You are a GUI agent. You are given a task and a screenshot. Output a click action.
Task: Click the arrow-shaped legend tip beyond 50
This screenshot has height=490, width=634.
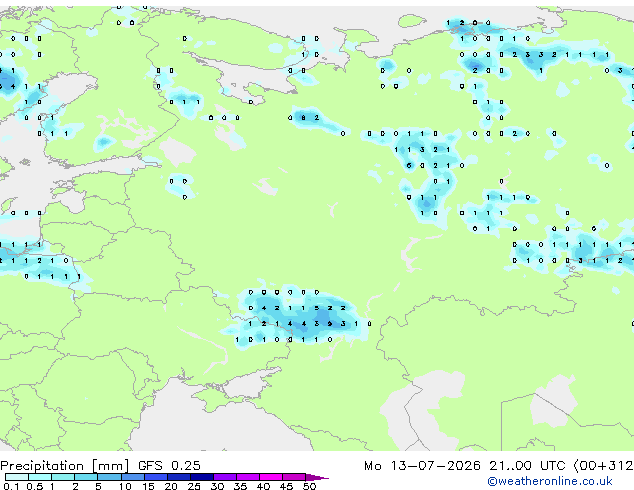pyautogui.click(x=317, y=477)
